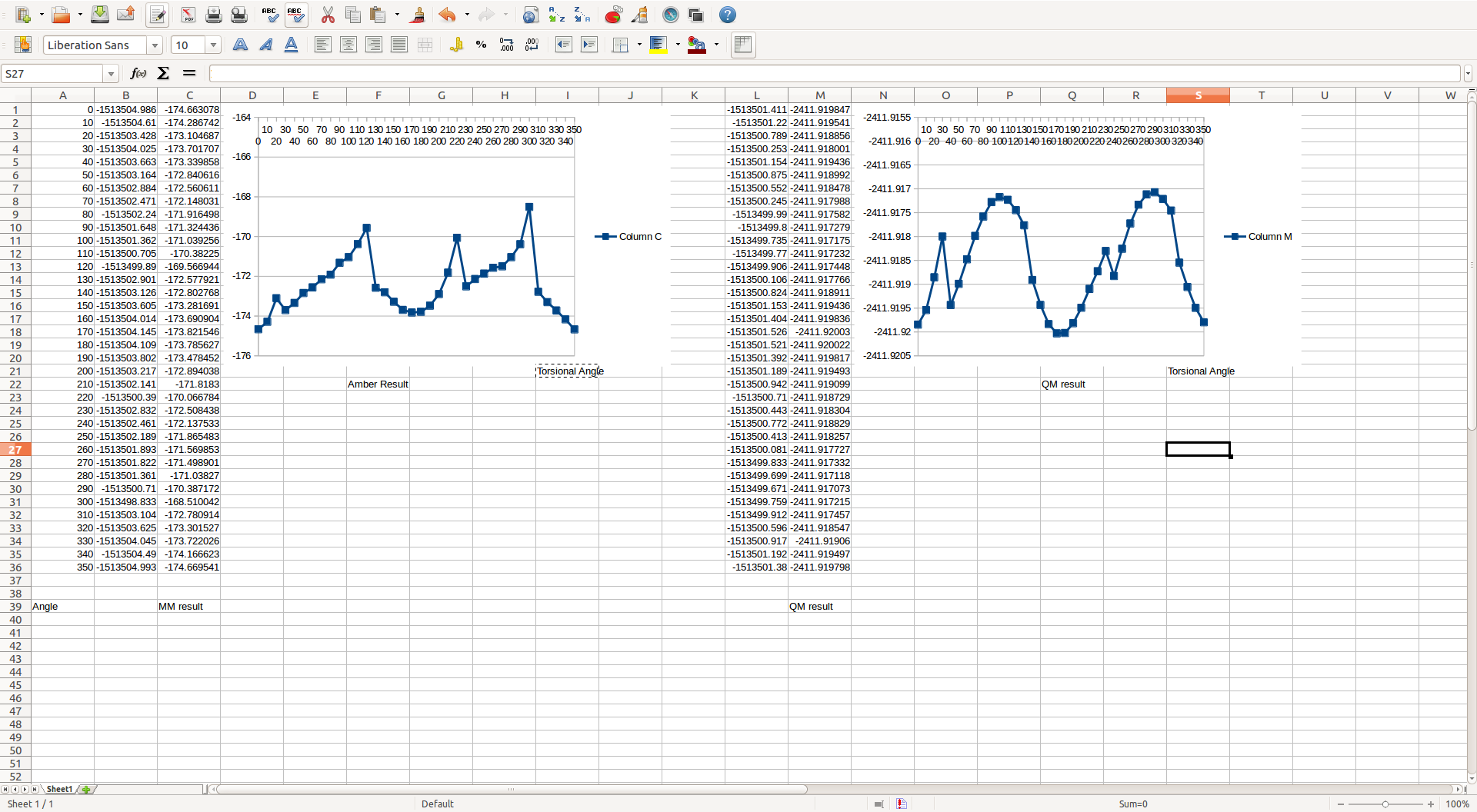Add a new sheet tab

[x=86, y=789]
